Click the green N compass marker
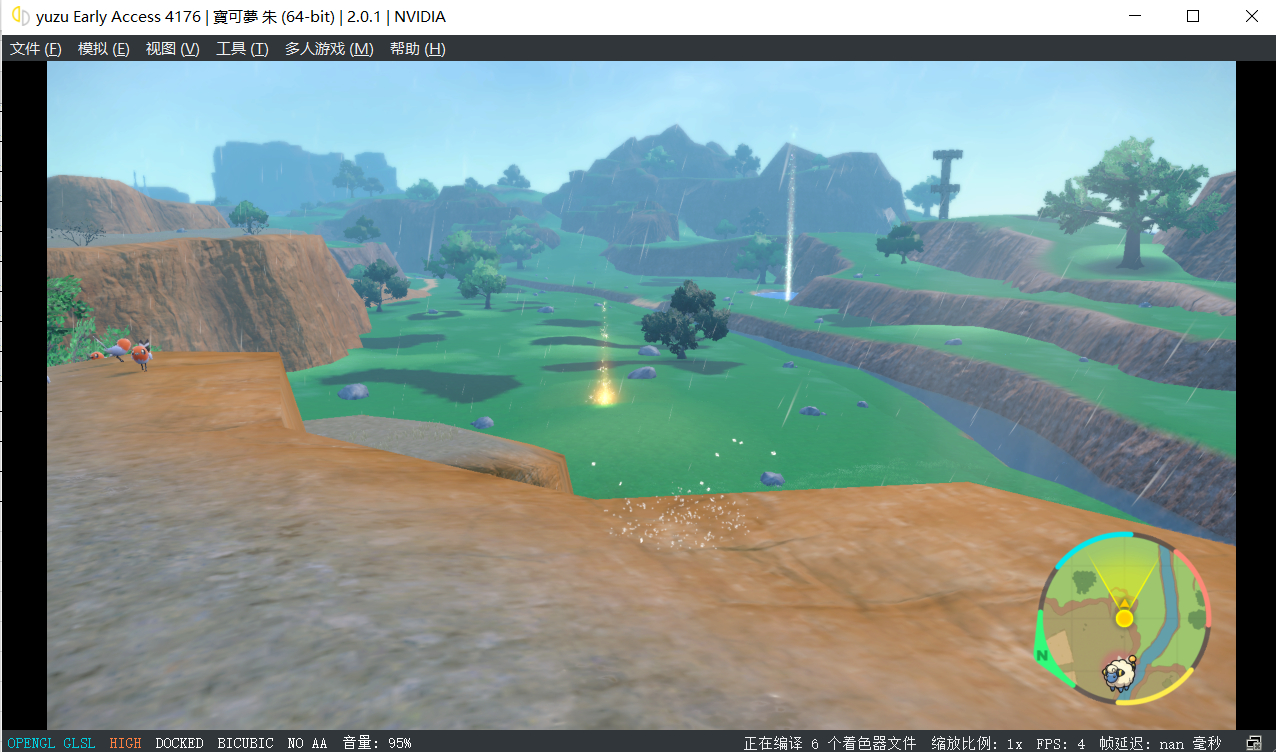This screenshot has width=1276, height=752. tap(1043, 656)
